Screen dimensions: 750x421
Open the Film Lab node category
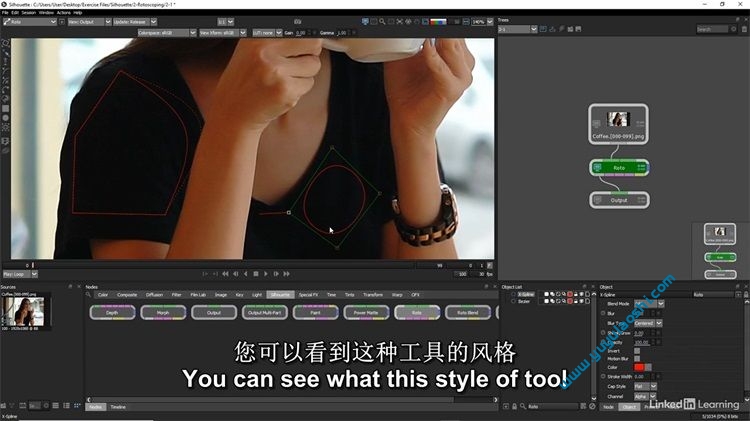point(198,295)
